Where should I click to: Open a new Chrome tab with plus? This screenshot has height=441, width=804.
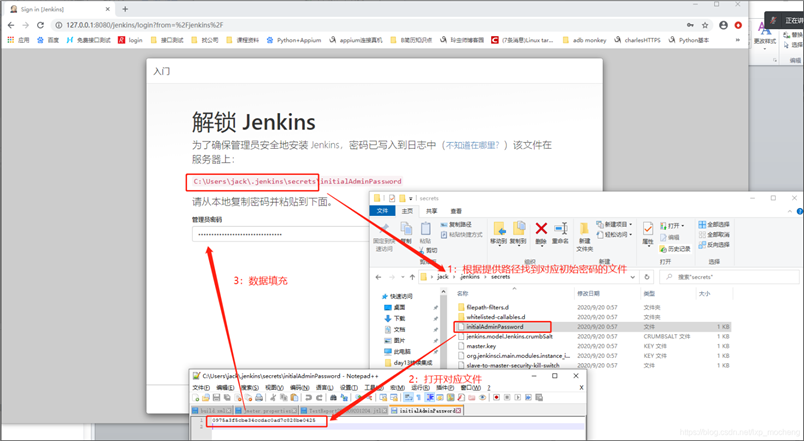tap(125, 9)
